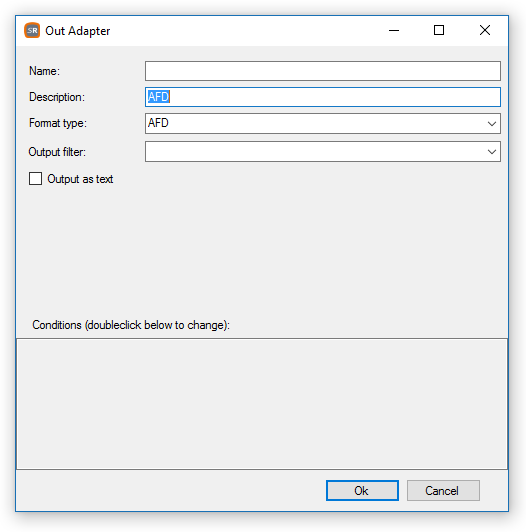Click the 'Conditions (doubleclick below to change)' label
Viewport: 526px width, 532px height.
131,325
